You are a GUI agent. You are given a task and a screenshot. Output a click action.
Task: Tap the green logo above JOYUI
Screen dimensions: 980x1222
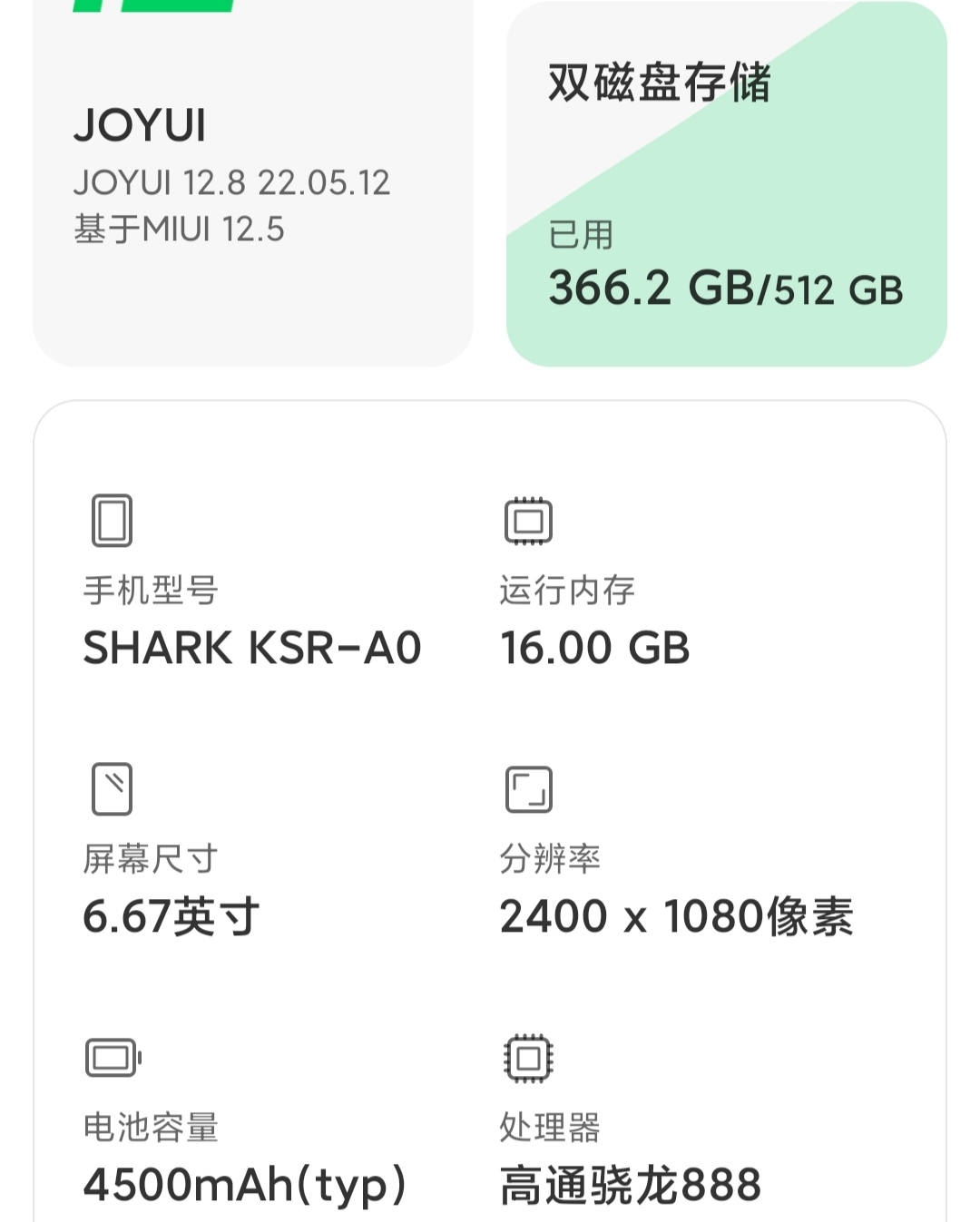pyautogui.click(x=154, y=5)
